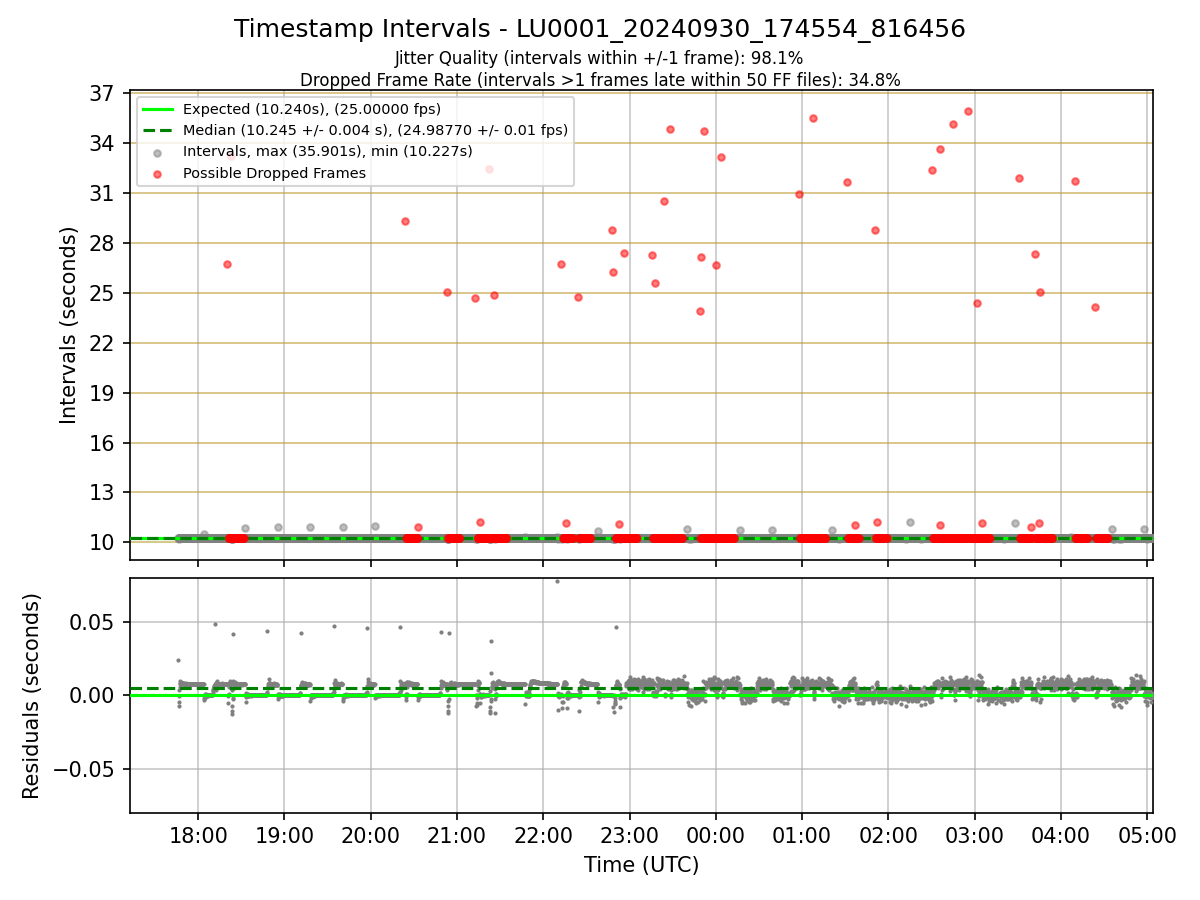The width and height of the screenshot is (1200, 900).
Task: Click the gray dot marker in the legend
Action: [158, 152]
